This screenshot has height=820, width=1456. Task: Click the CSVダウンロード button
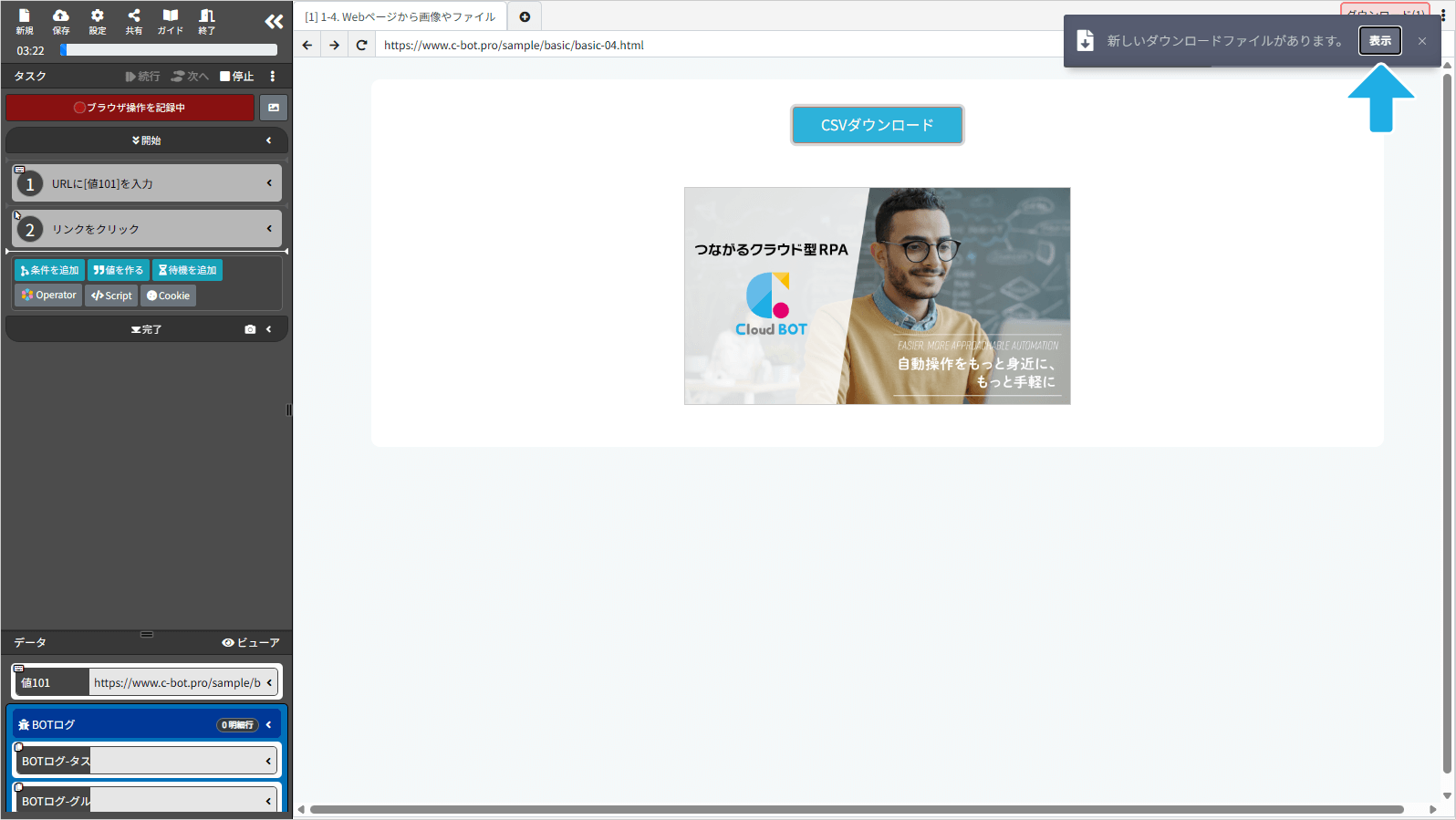coord(878,125)
